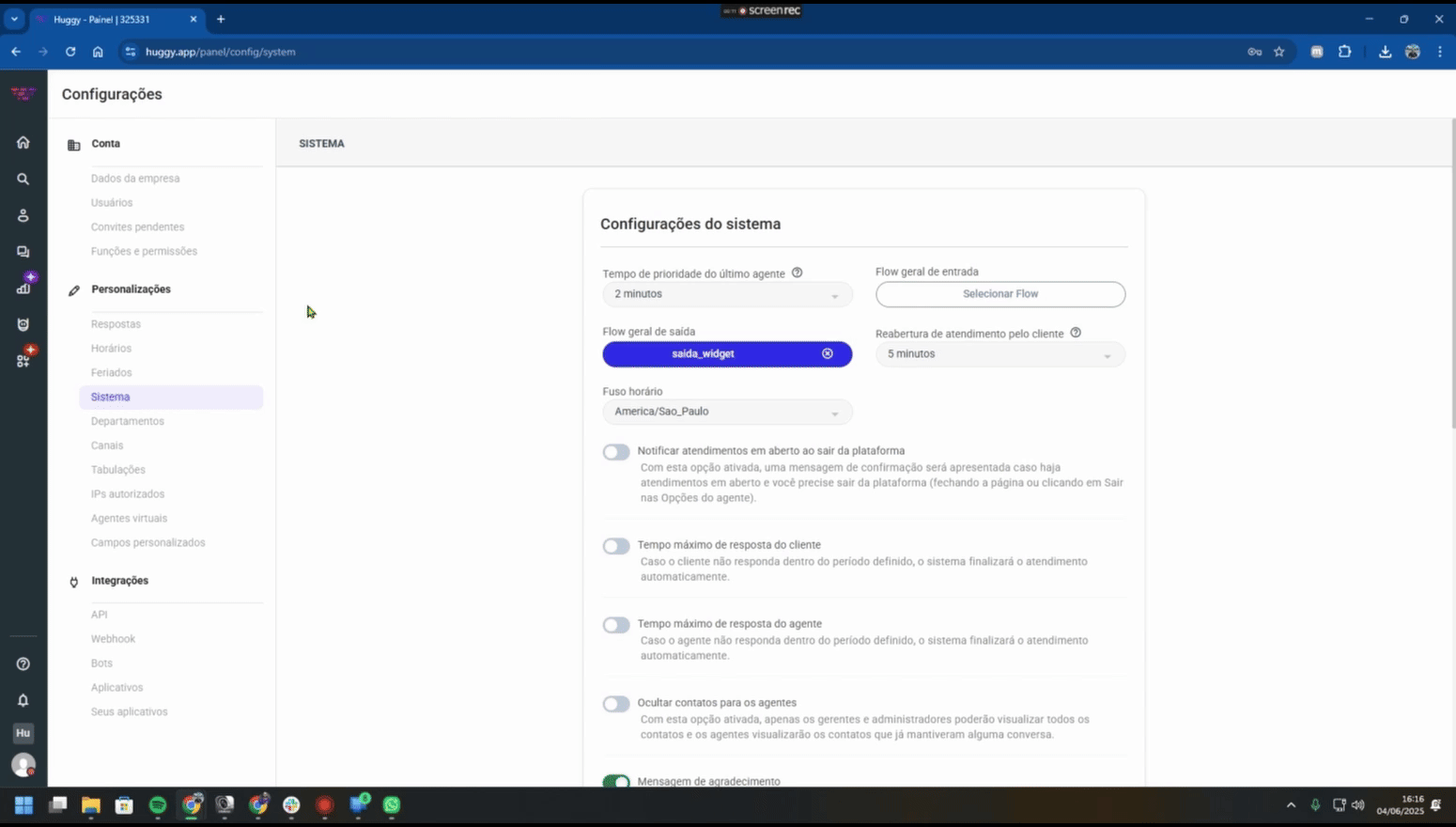
Task: Open Seus aplicativos page
Action: pyautogui.click(x=129, y=712)
